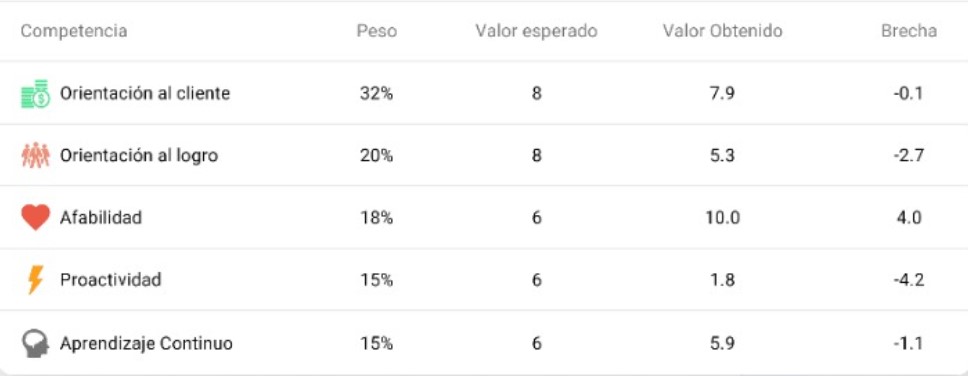968x376 pixels.
Task: Click the green money icon for Orientación al cliente
Action: (35, 94)
